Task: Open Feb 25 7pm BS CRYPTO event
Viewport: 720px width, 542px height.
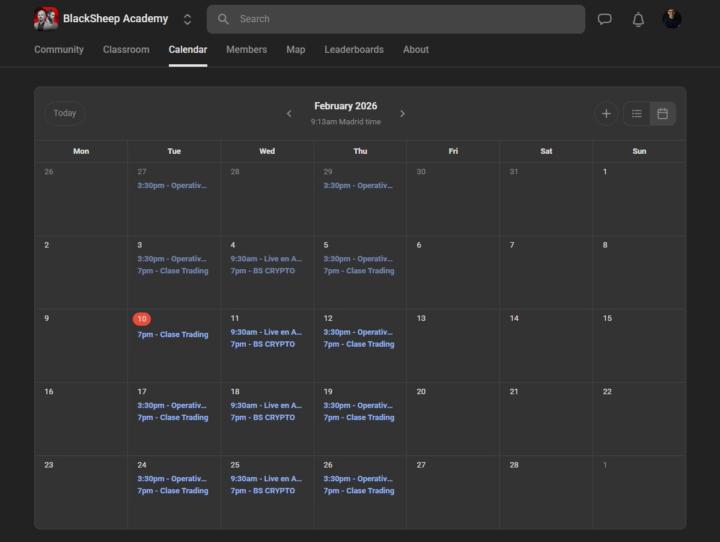Action: point(263,491)
